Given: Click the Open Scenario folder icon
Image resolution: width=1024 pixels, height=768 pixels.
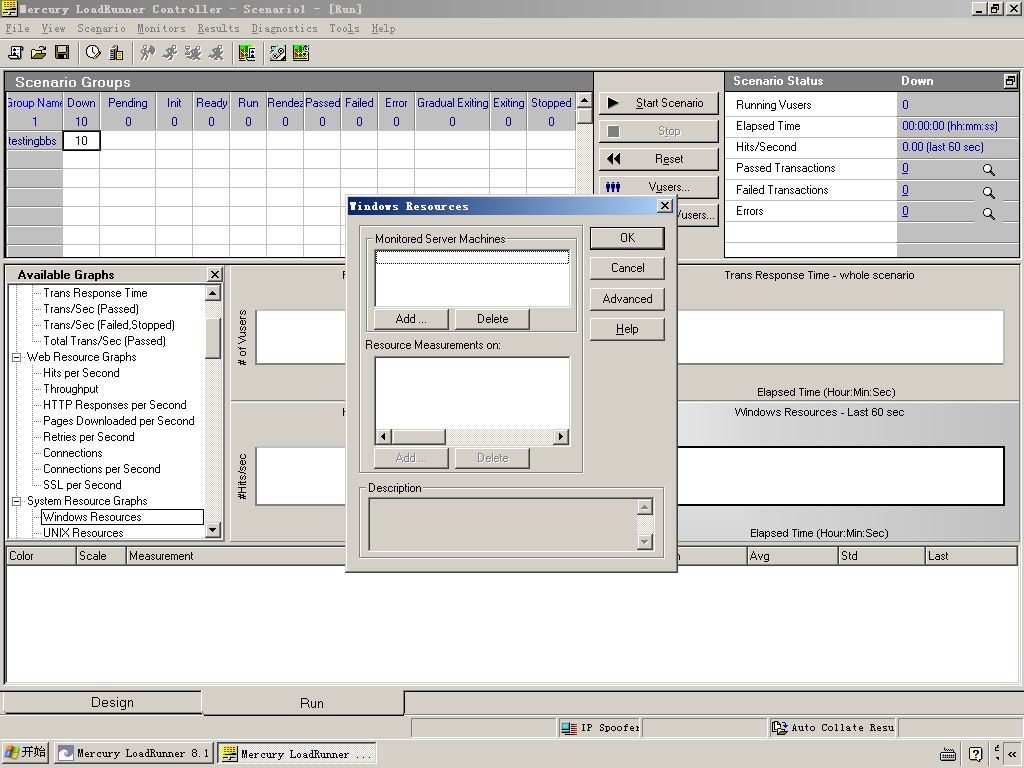Looking at the screenshot, I should point(39,53).
